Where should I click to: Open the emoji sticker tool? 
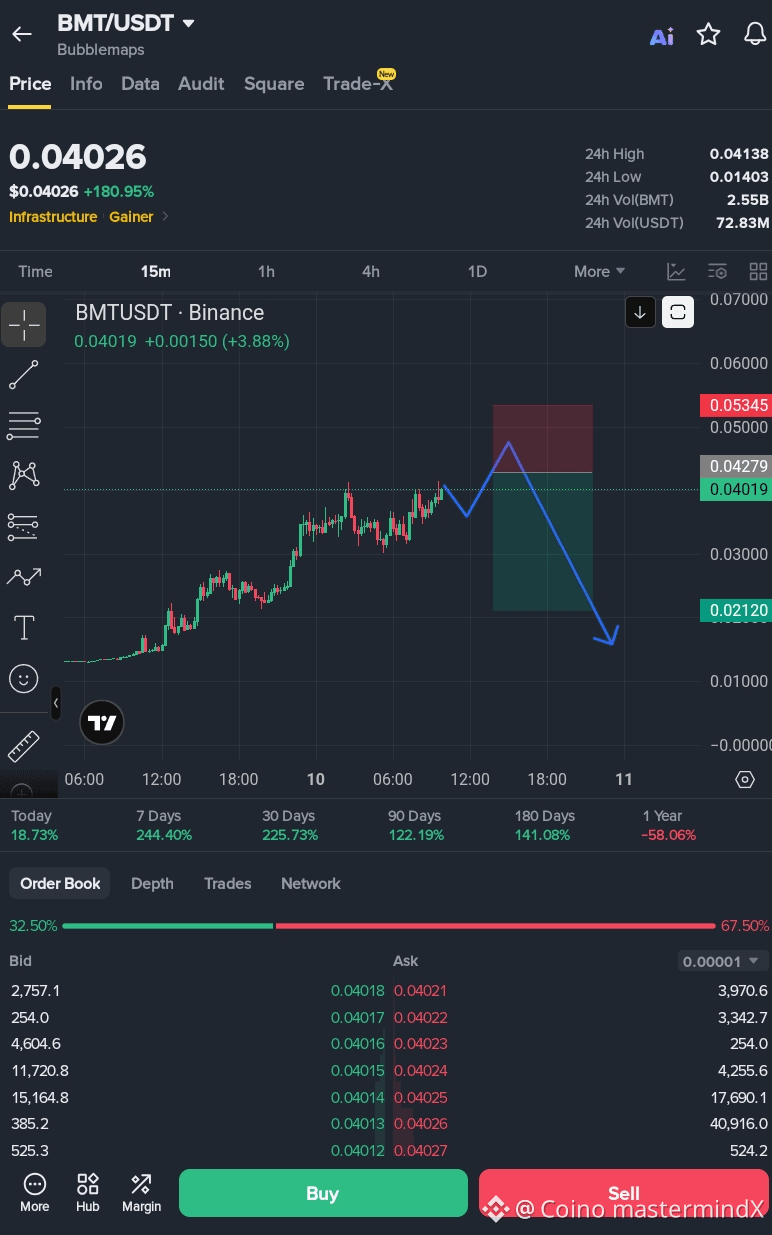click(x=23, y=679)
